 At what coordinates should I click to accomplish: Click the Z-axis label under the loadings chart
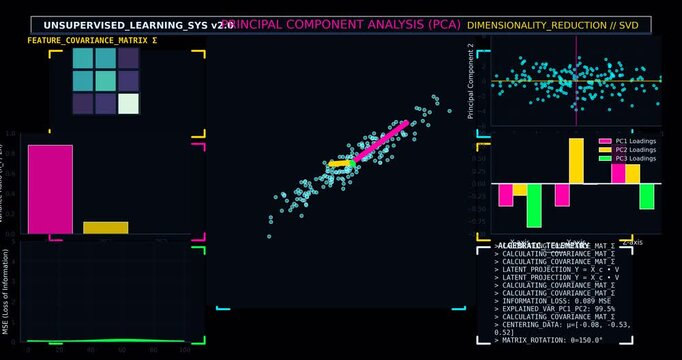point(633,243)
